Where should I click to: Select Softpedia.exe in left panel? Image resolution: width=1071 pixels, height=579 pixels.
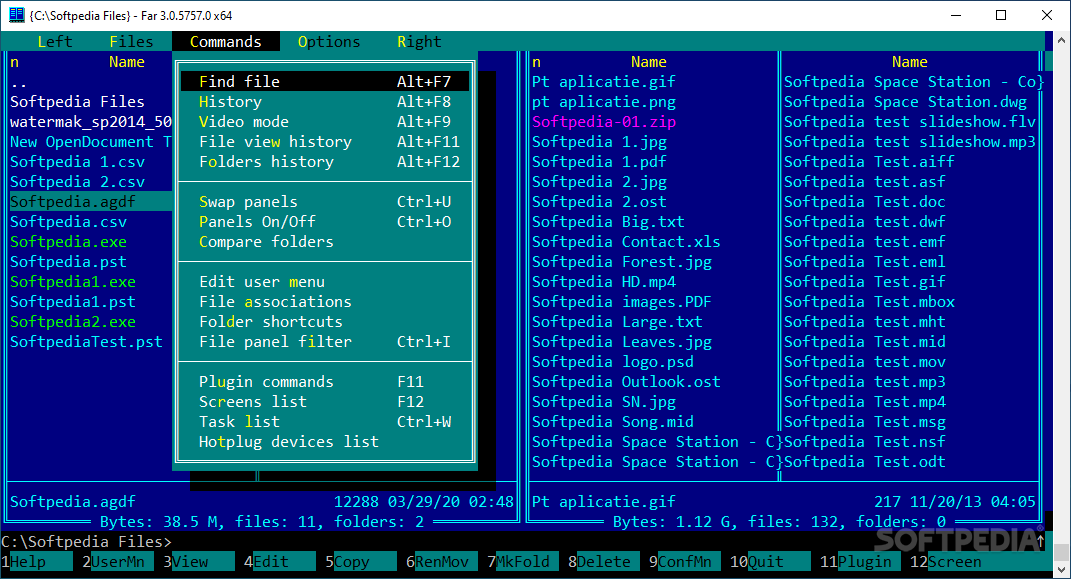68,242
